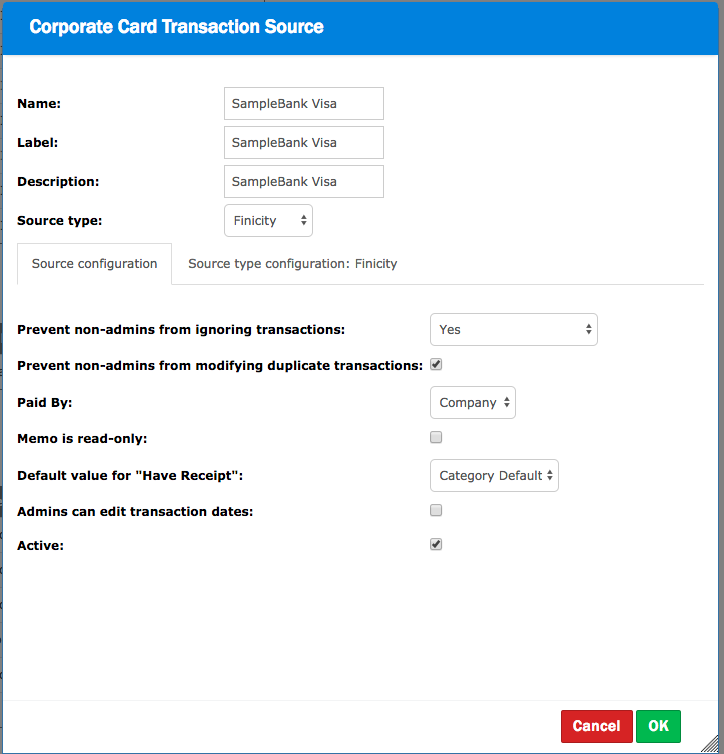Expand the Have Receipt default value dropdown

[494, 475]
